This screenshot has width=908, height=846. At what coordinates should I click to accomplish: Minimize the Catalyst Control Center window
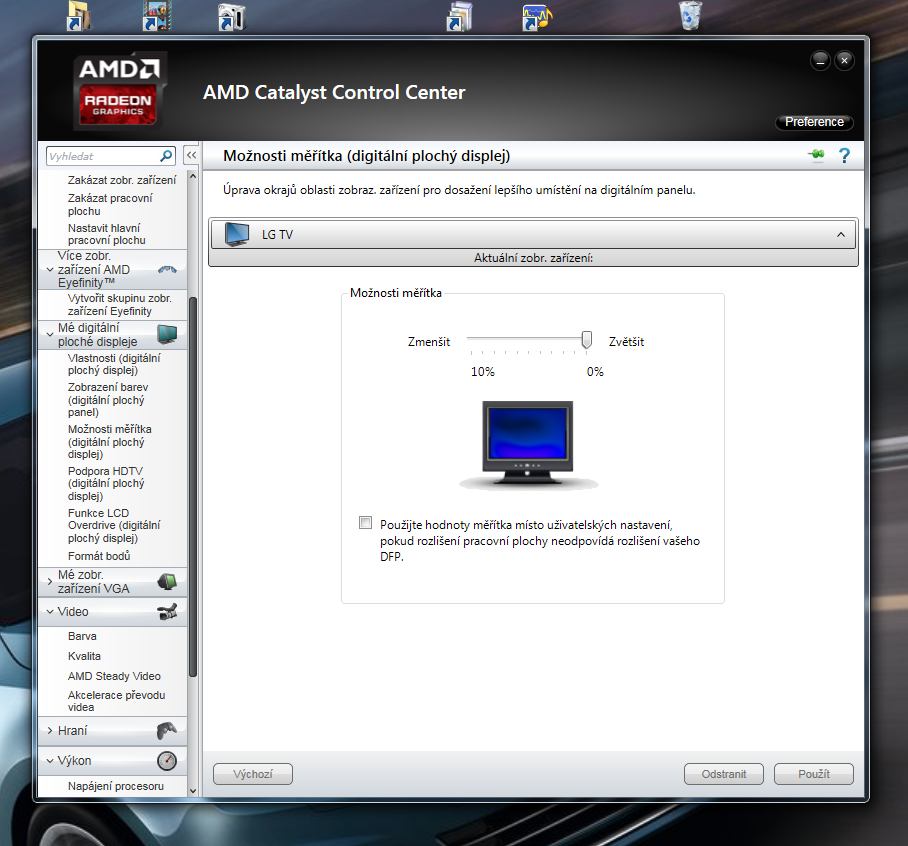coord(820,60)
